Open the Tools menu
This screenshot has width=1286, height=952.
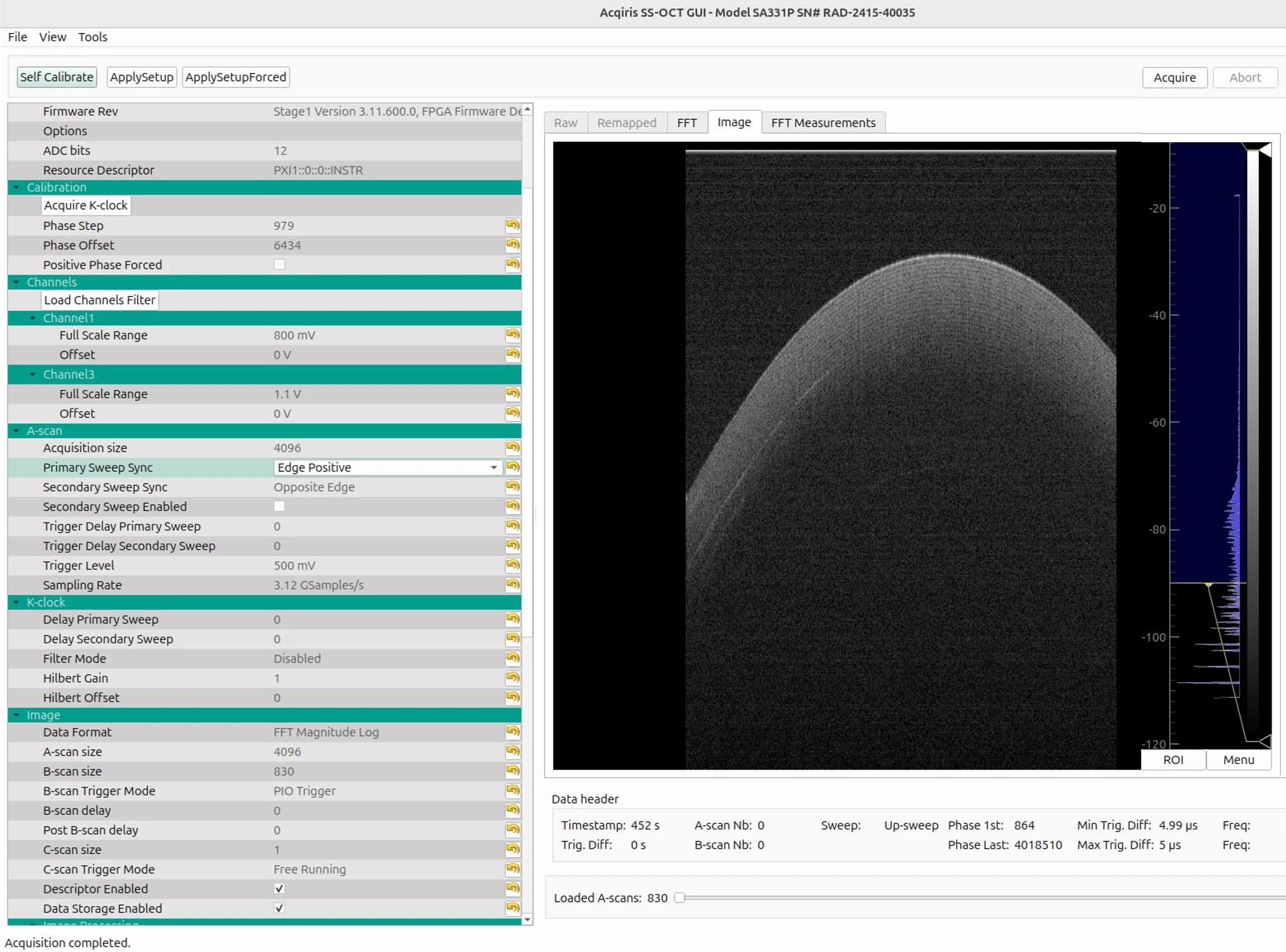tap(92, 37)
